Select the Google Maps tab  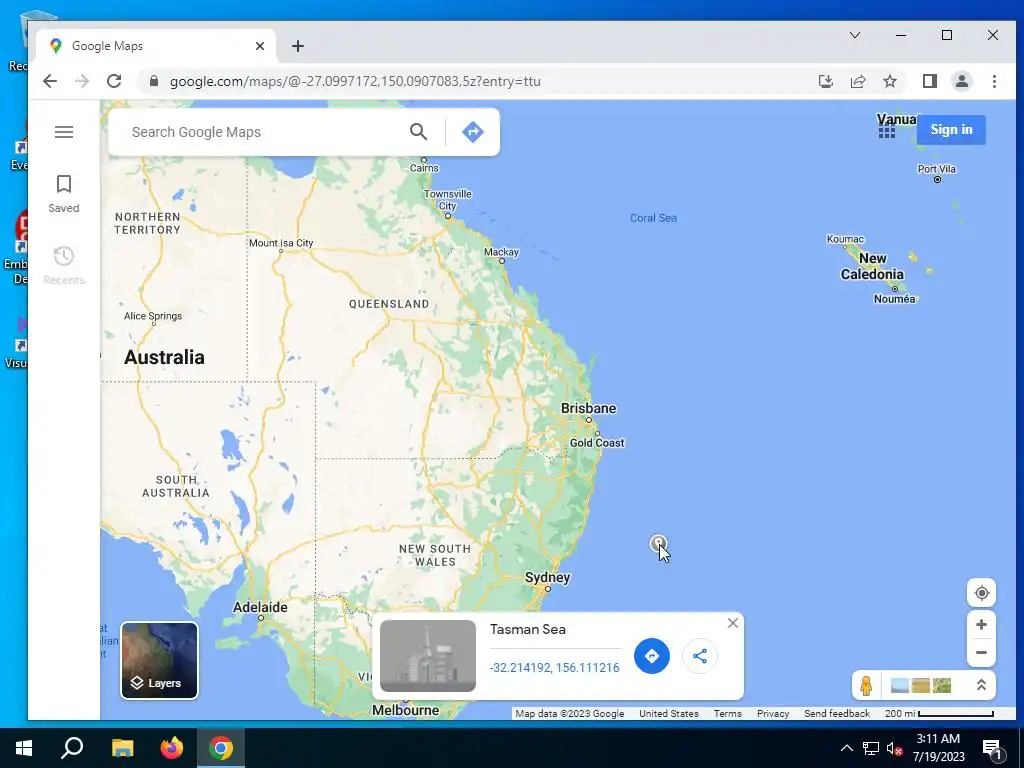(x=157, y=46)
